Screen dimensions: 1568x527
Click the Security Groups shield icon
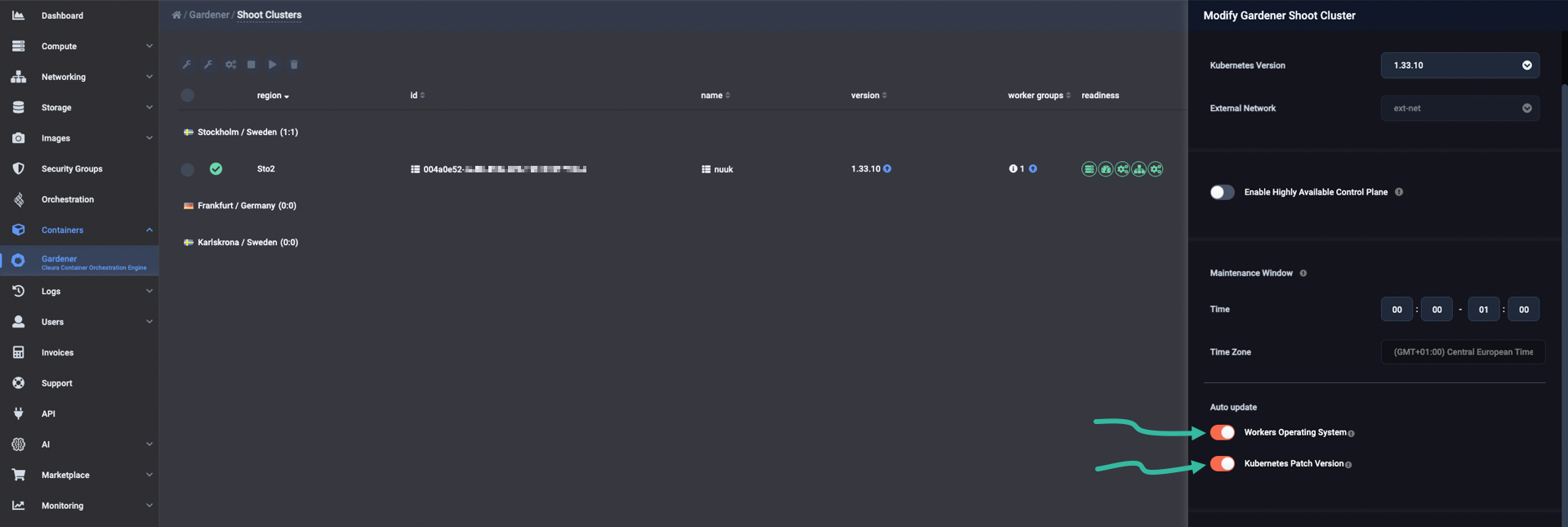(x=18, y=168)
